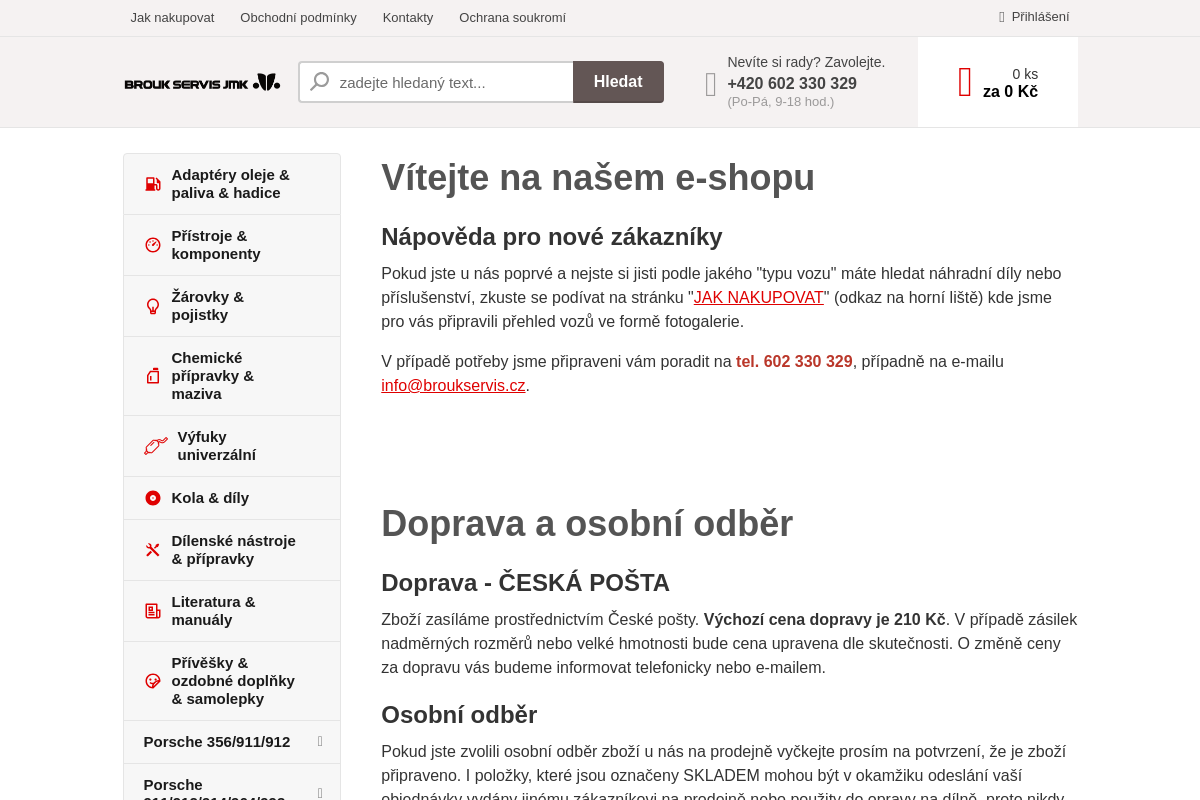Click the book icon beside Literatura & manuály

pyautogui.click(x=153, y=610)
